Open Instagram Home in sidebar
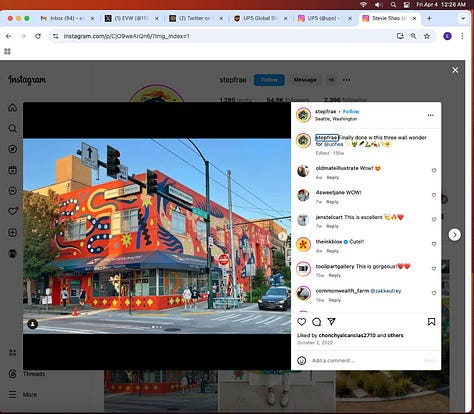 point(13,108)
